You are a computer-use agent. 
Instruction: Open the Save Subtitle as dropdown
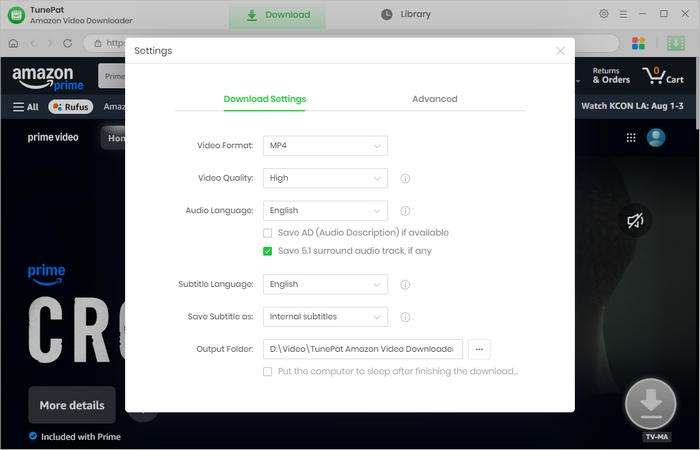325,317
